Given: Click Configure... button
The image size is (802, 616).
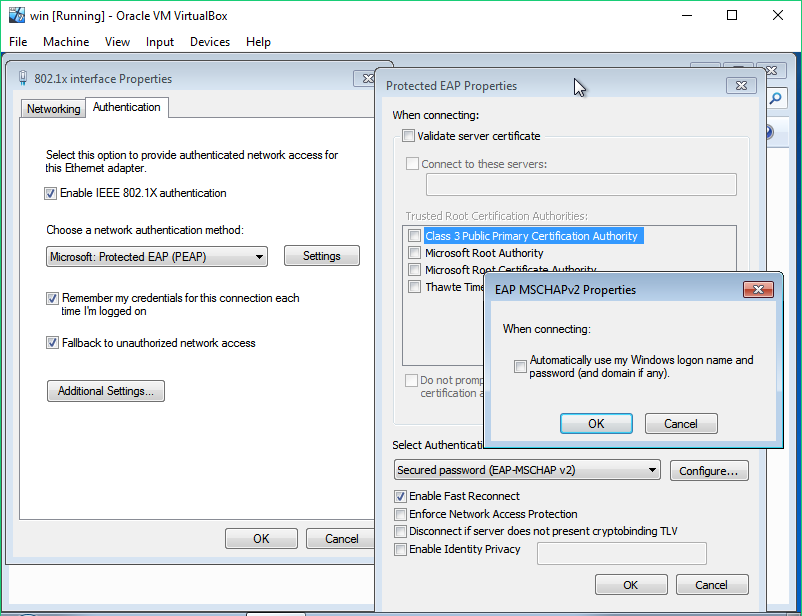Looking at the screenshot, I should click(x=709, y=471).
